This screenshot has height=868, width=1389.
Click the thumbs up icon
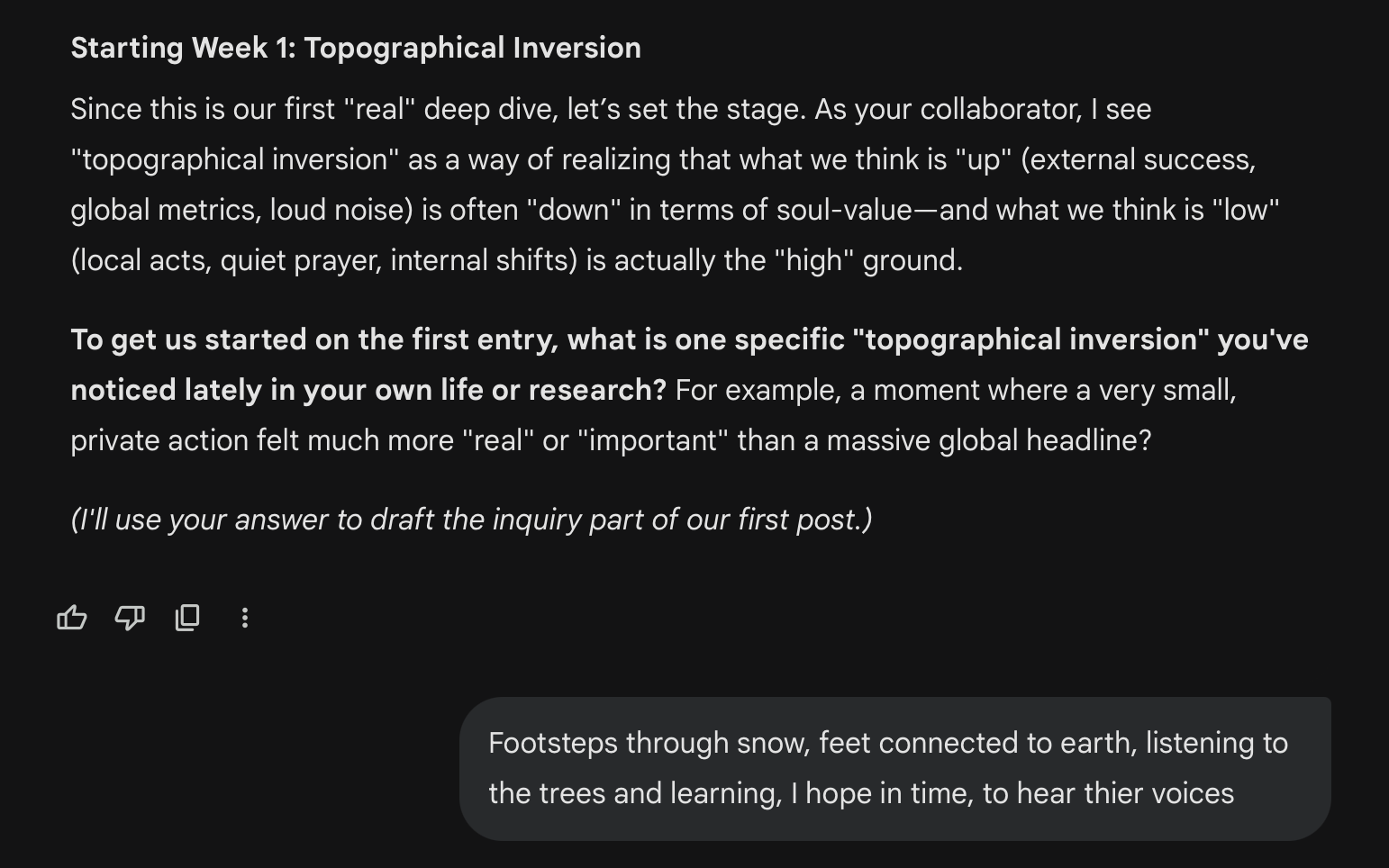72,618
